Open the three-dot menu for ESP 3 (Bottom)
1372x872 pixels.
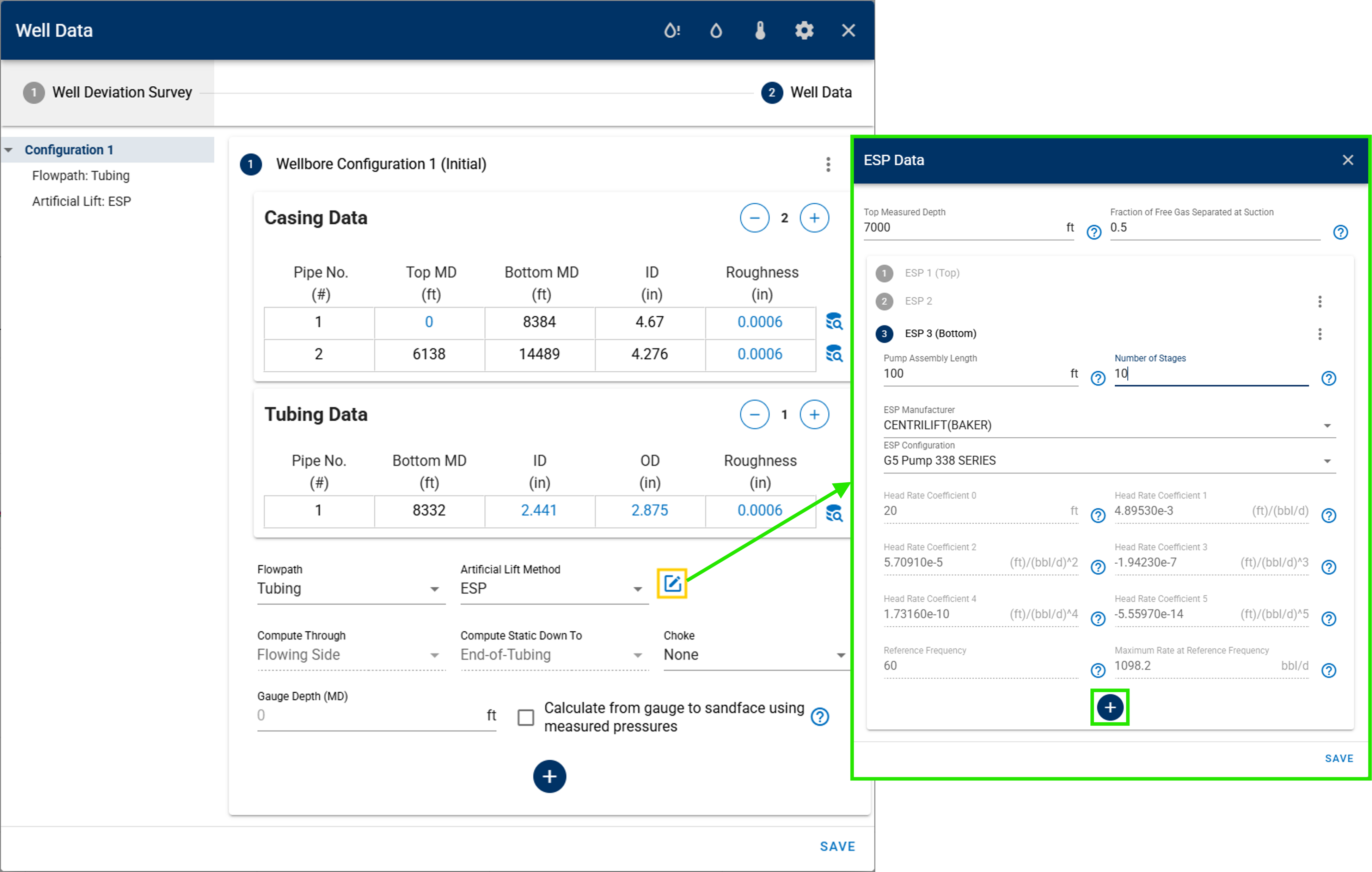pyautogui.click(x=1319, y=334)
